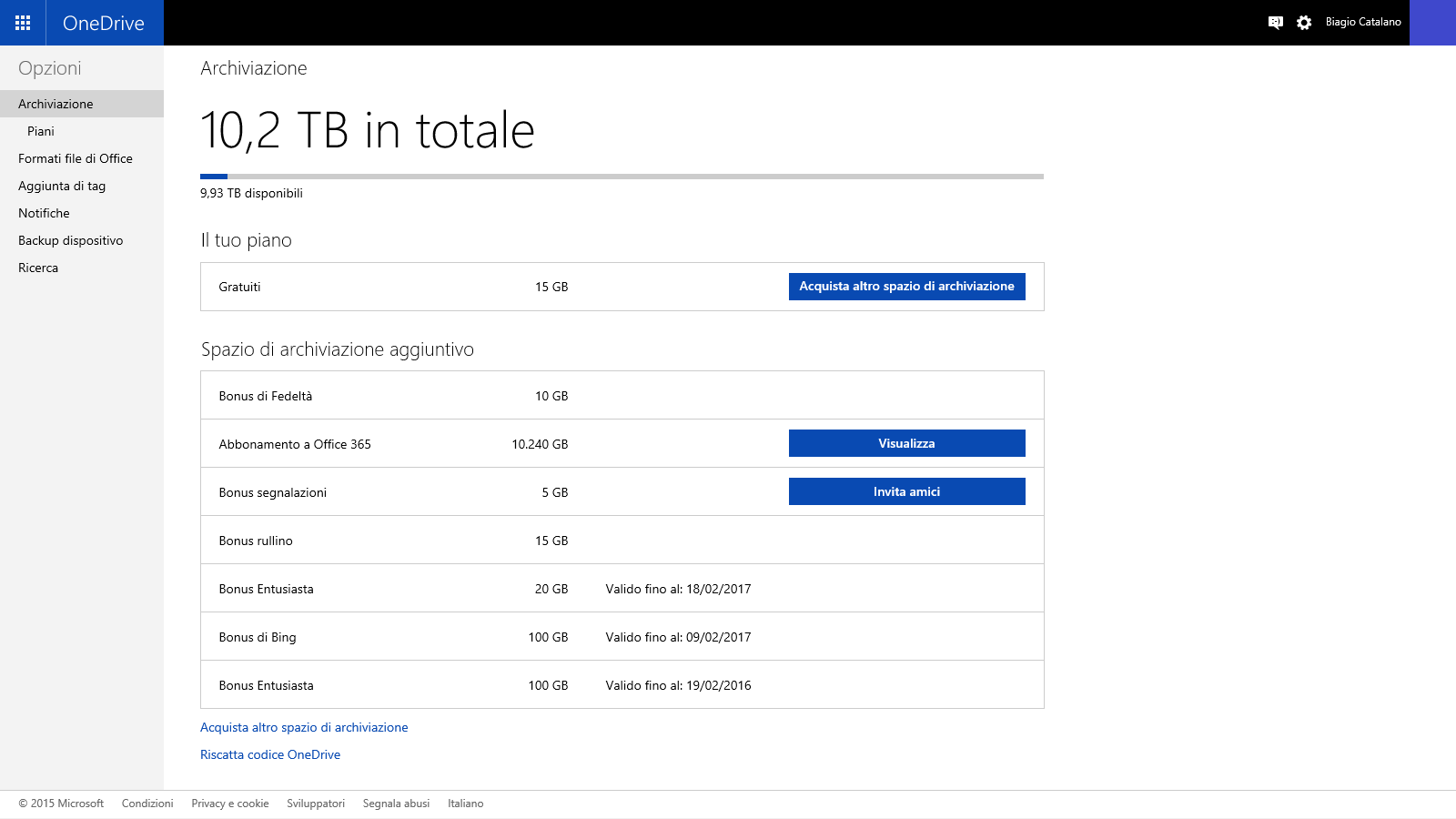The width and height of the screenshot is (1456, 819).
Task: Click the Invita amici button
Action: tap(906, 491)
